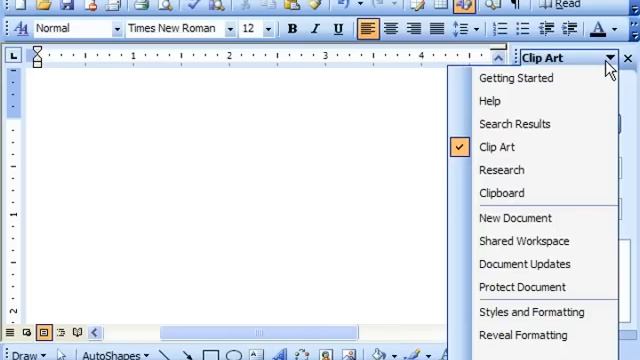Click the Read button on toolbar
The width and height of the screenshot is (640, 360).
(559, 4)
